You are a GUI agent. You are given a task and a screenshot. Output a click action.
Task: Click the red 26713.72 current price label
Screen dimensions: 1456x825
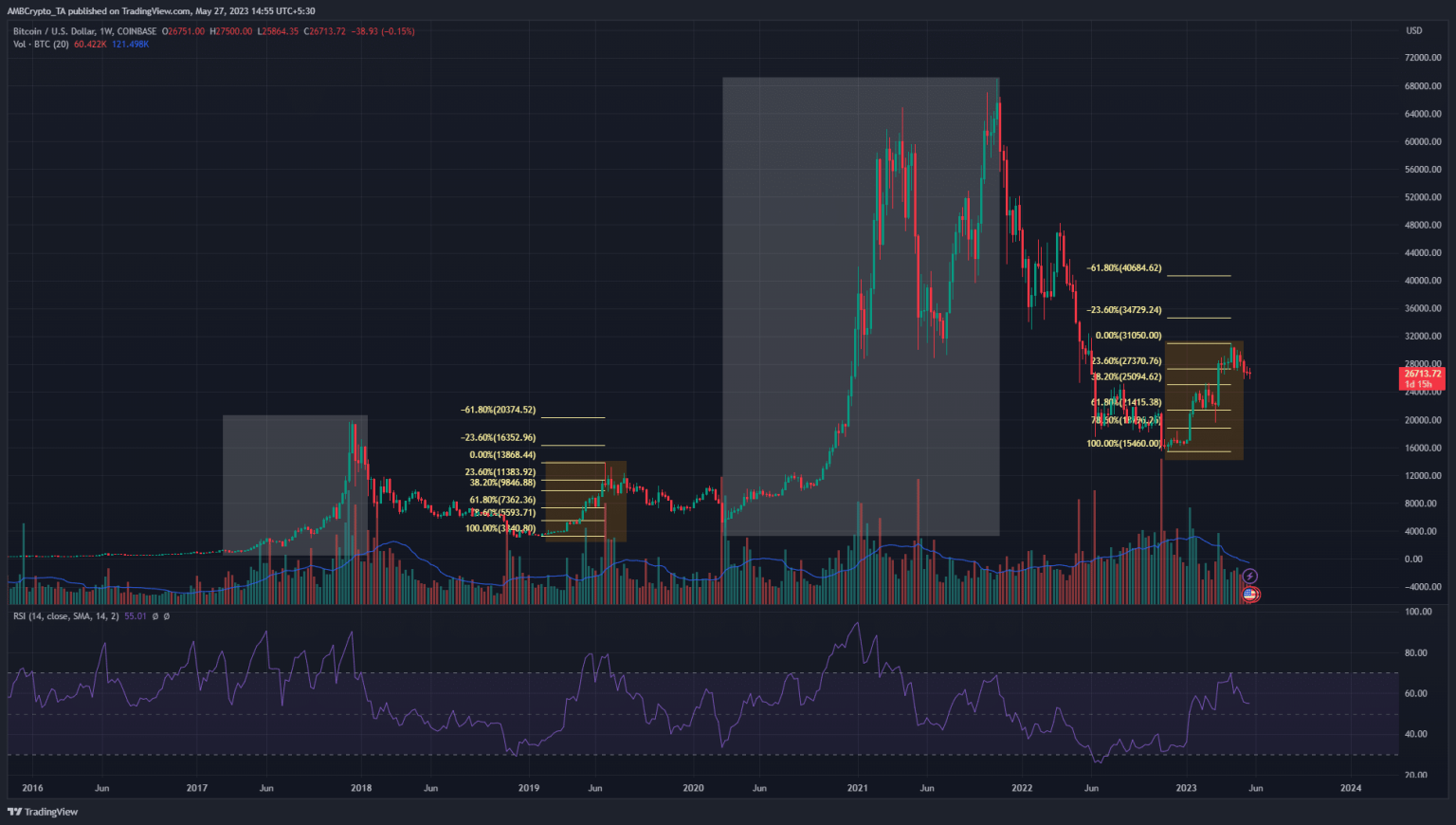point(1422,375)
